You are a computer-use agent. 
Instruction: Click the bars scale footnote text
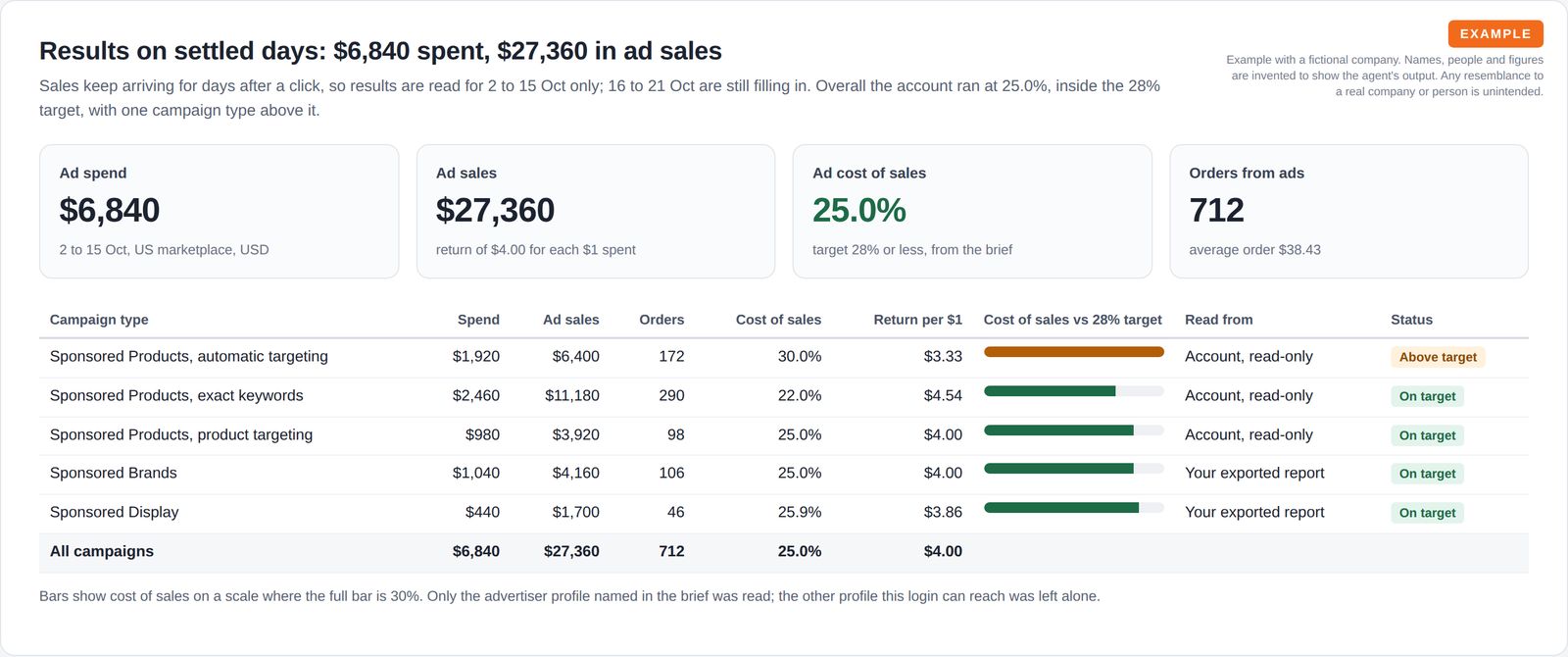click(x=569, y=596)
